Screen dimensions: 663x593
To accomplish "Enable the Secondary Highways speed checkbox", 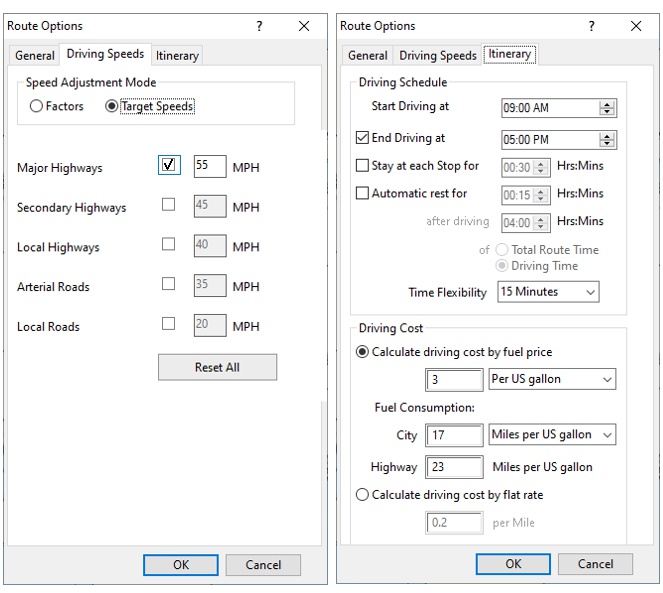I will 169,205.
